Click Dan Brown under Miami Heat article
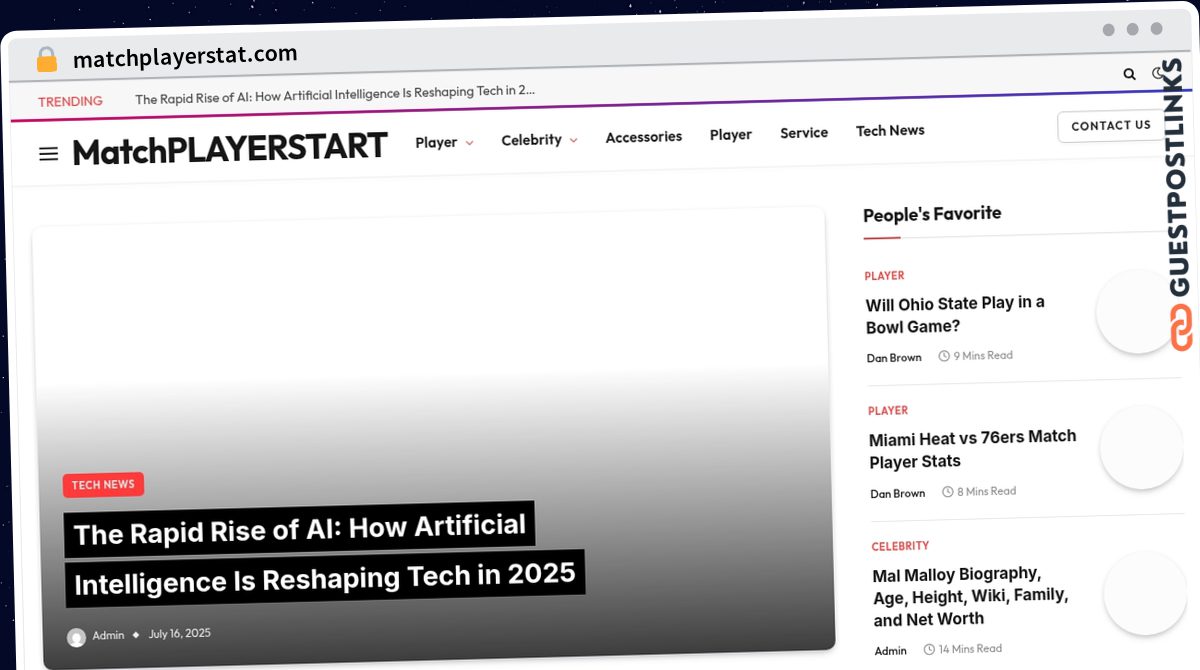1200x670 pixels. pyautogui.click(x=898, y=493)
